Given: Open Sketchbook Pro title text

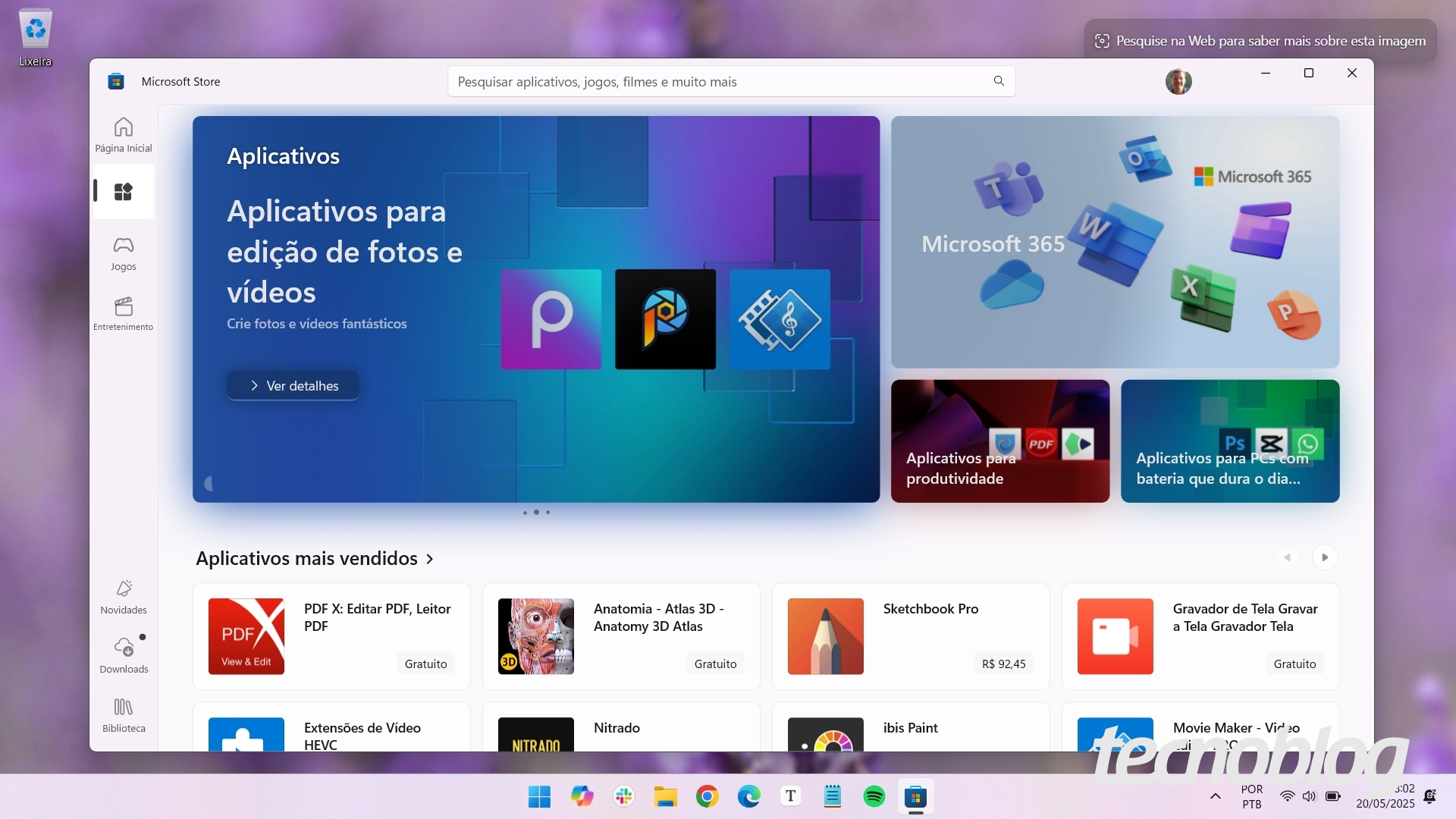Looking at the screenshot, I should (x=930, y=609).
